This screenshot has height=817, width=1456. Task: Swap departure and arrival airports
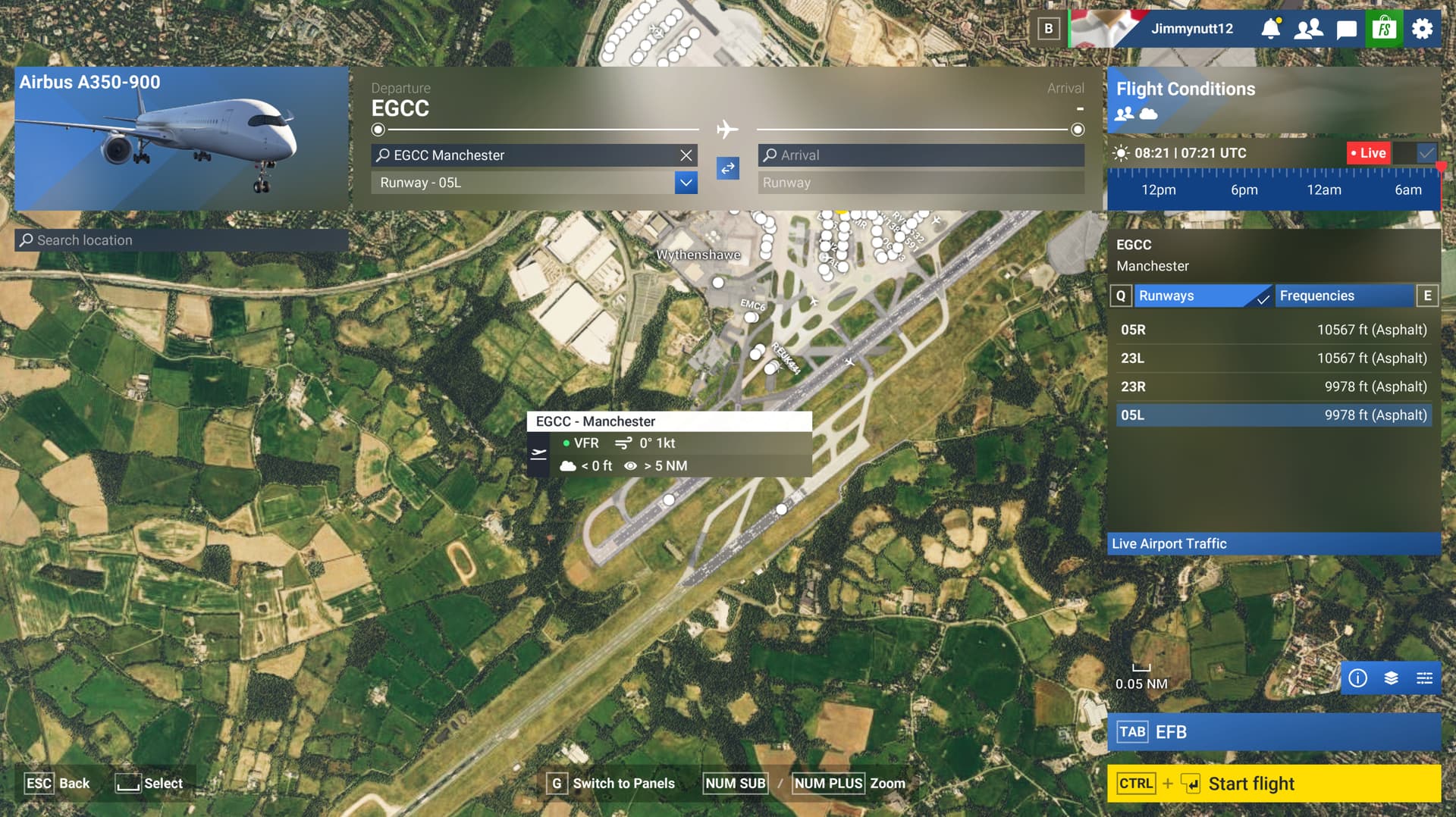click(x=727, y=168)
